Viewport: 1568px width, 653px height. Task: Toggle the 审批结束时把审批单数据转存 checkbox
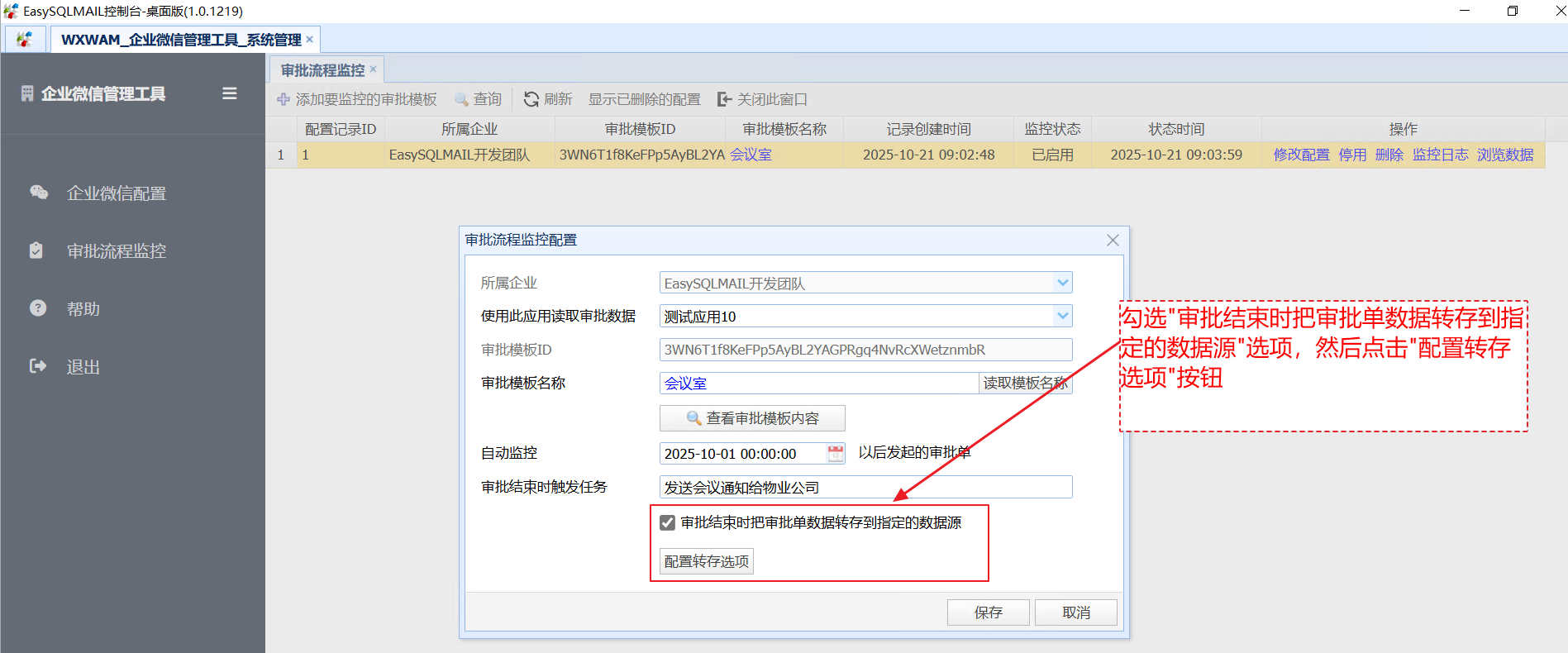coord(668,522)
